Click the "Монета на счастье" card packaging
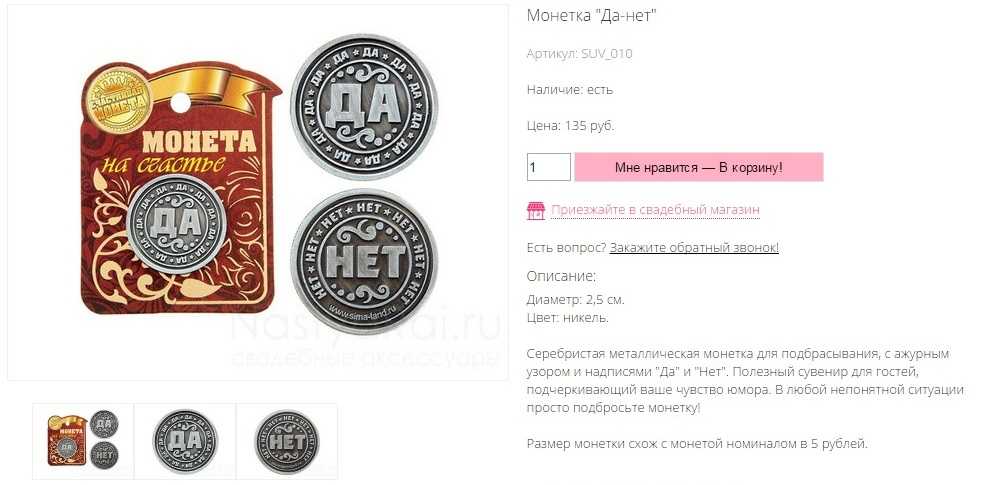The width and height of the screenshot is (991, 485). pyautogui.click(x=181, y=188)
